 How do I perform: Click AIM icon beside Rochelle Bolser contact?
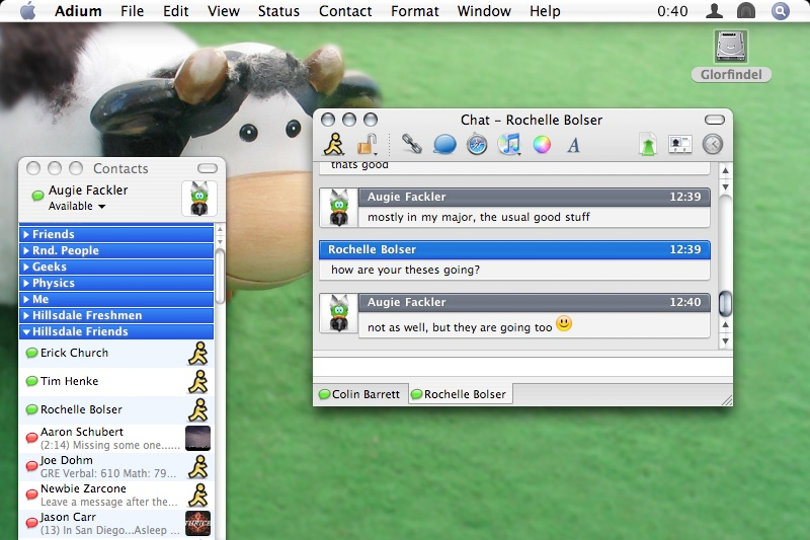click(x=198, y=410)
